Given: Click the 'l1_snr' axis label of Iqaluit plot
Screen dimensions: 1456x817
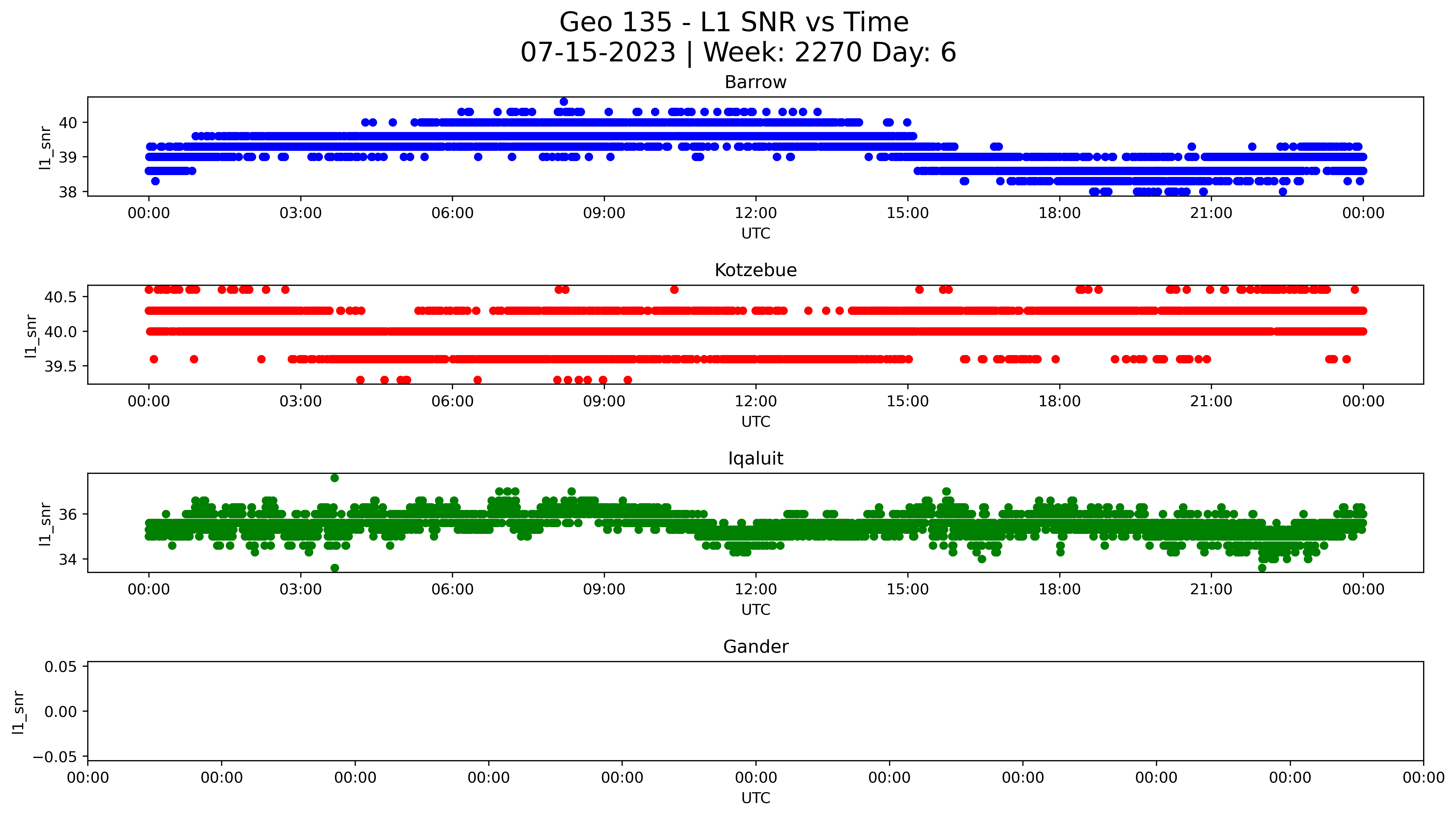Looking at the screenshot, I should tap(46, 524).
